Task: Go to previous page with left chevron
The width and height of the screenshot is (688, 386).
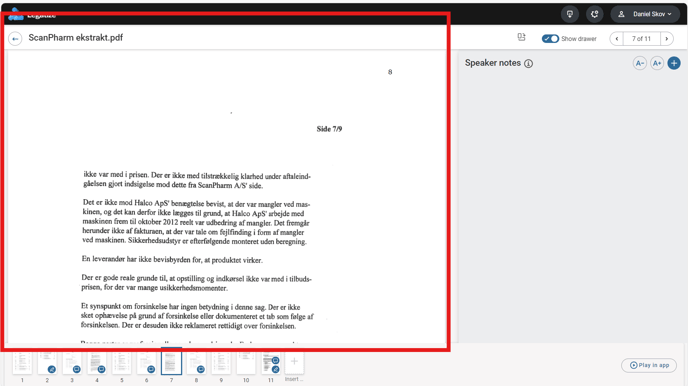Action: [616, 39]
